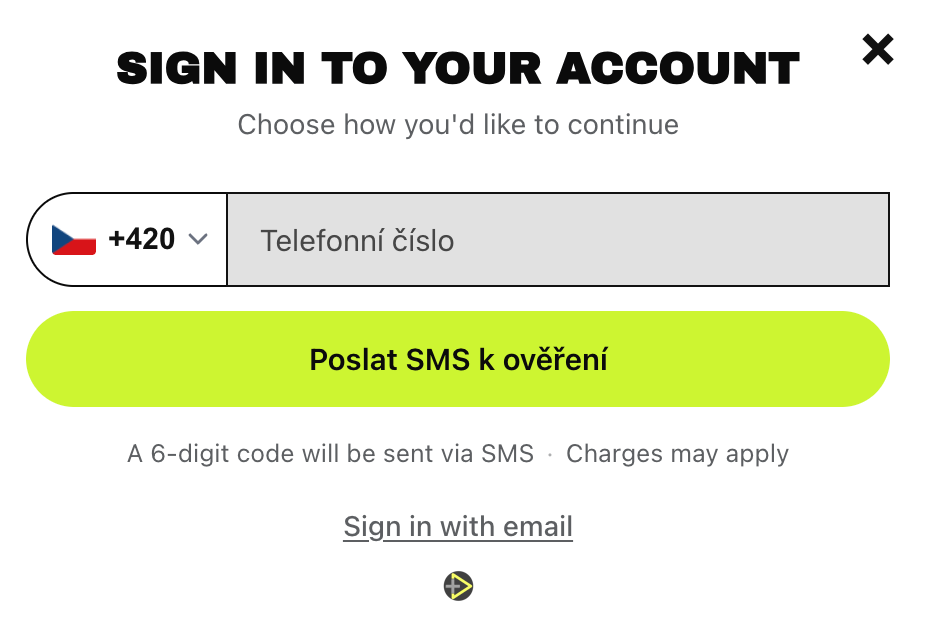This screenshot has width=926, height=628.
Task: Open the +420 country code selector
Action: pyautogui.click(x=128, y=239)
